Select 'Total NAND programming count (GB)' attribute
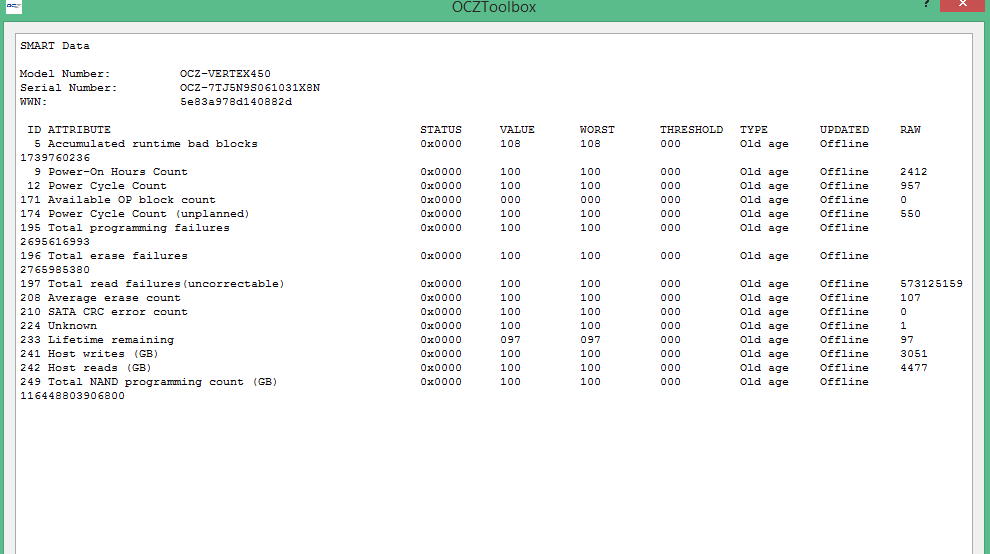This screenshot has width=990, height=554. 163,382
